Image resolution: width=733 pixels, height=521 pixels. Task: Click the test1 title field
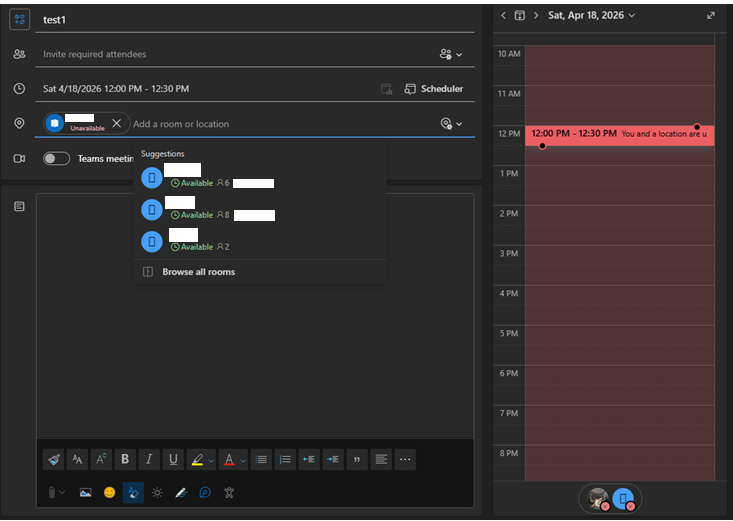click(255, 20)
